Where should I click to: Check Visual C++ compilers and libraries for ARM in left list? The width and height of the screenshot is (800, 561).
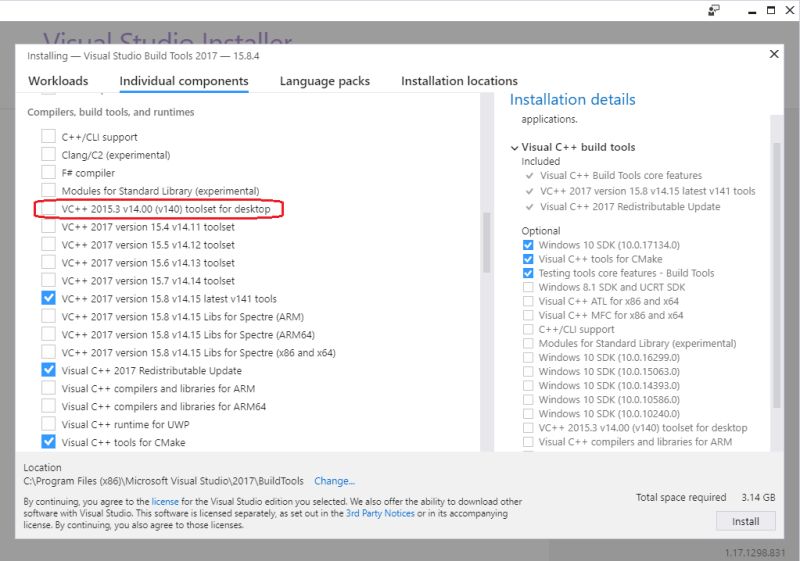[48, 388]
